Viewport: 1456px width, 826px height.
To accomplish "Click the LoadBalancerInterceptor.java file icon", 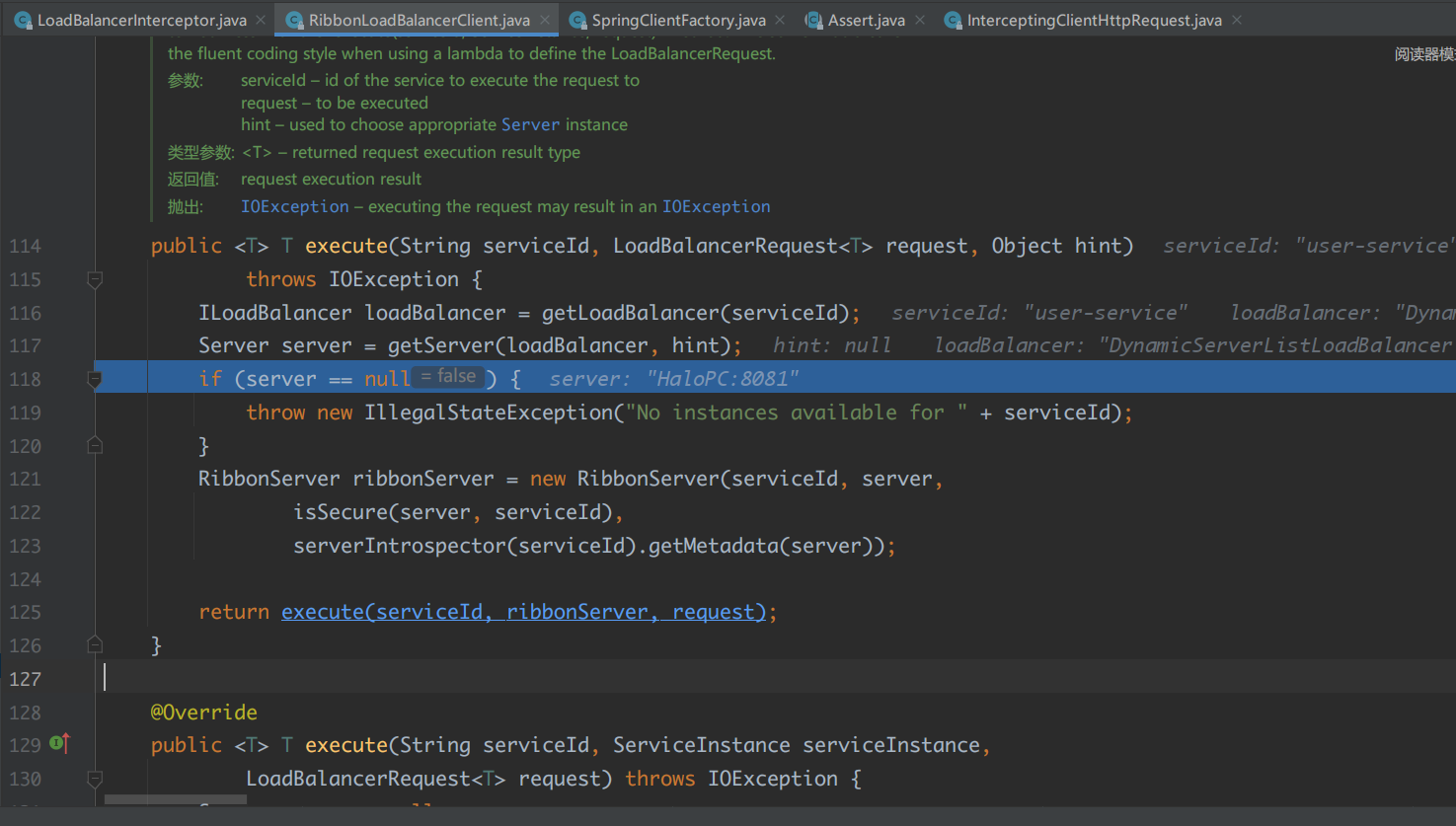I will click(23, 20).
